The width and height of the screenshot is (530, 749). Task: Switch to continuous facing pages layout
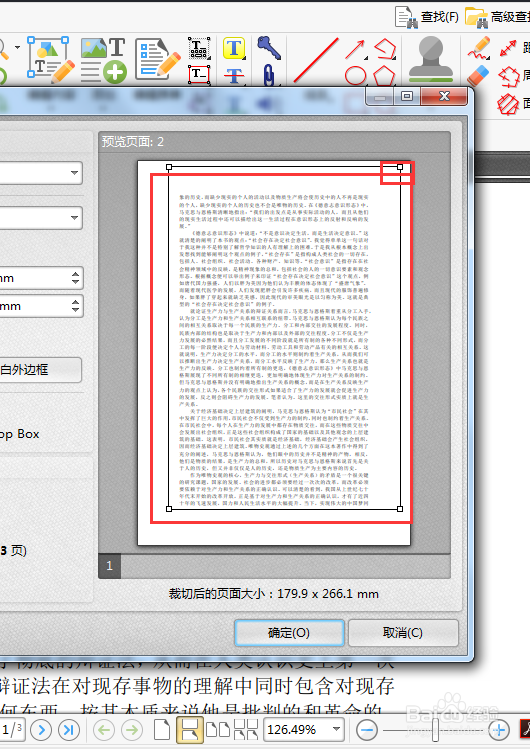click(x=246, y=729)
